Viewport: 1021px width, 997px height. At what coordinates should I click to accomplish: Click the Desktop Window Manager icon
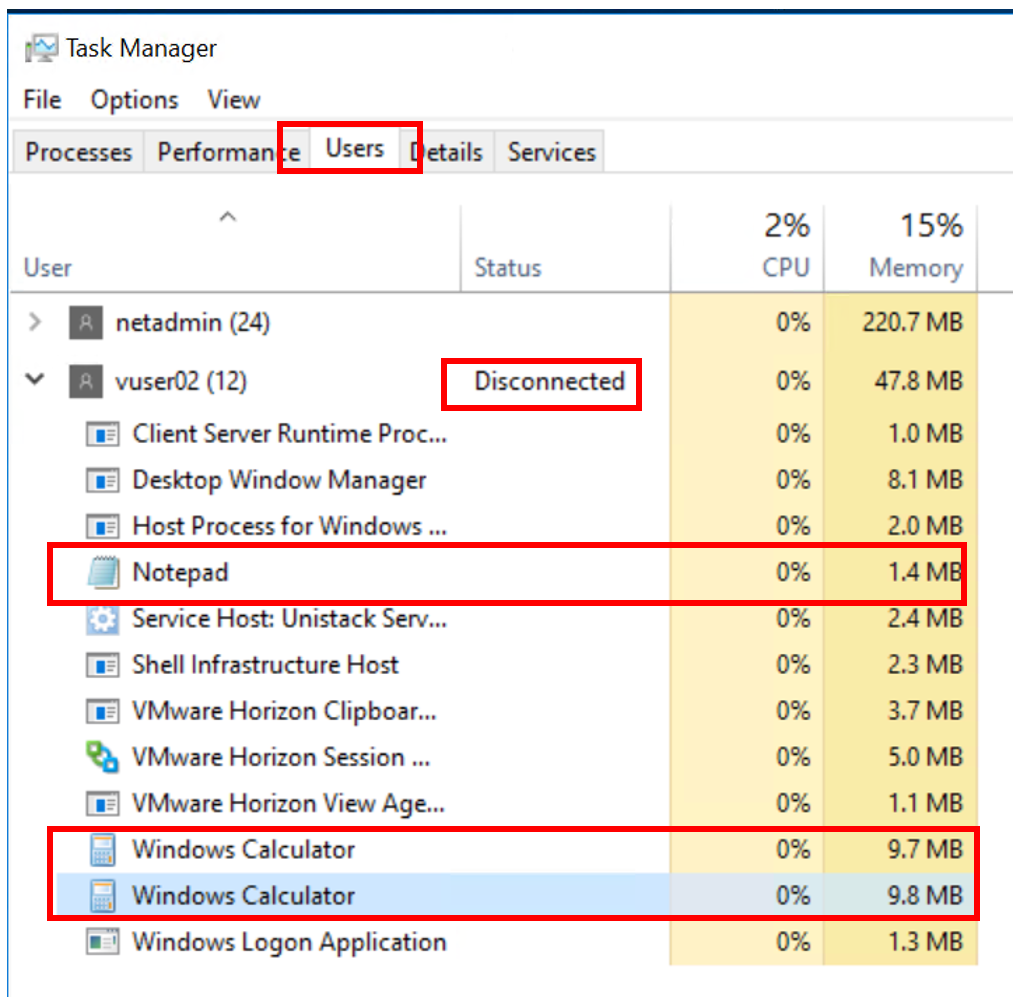click(x=102, y=481)
